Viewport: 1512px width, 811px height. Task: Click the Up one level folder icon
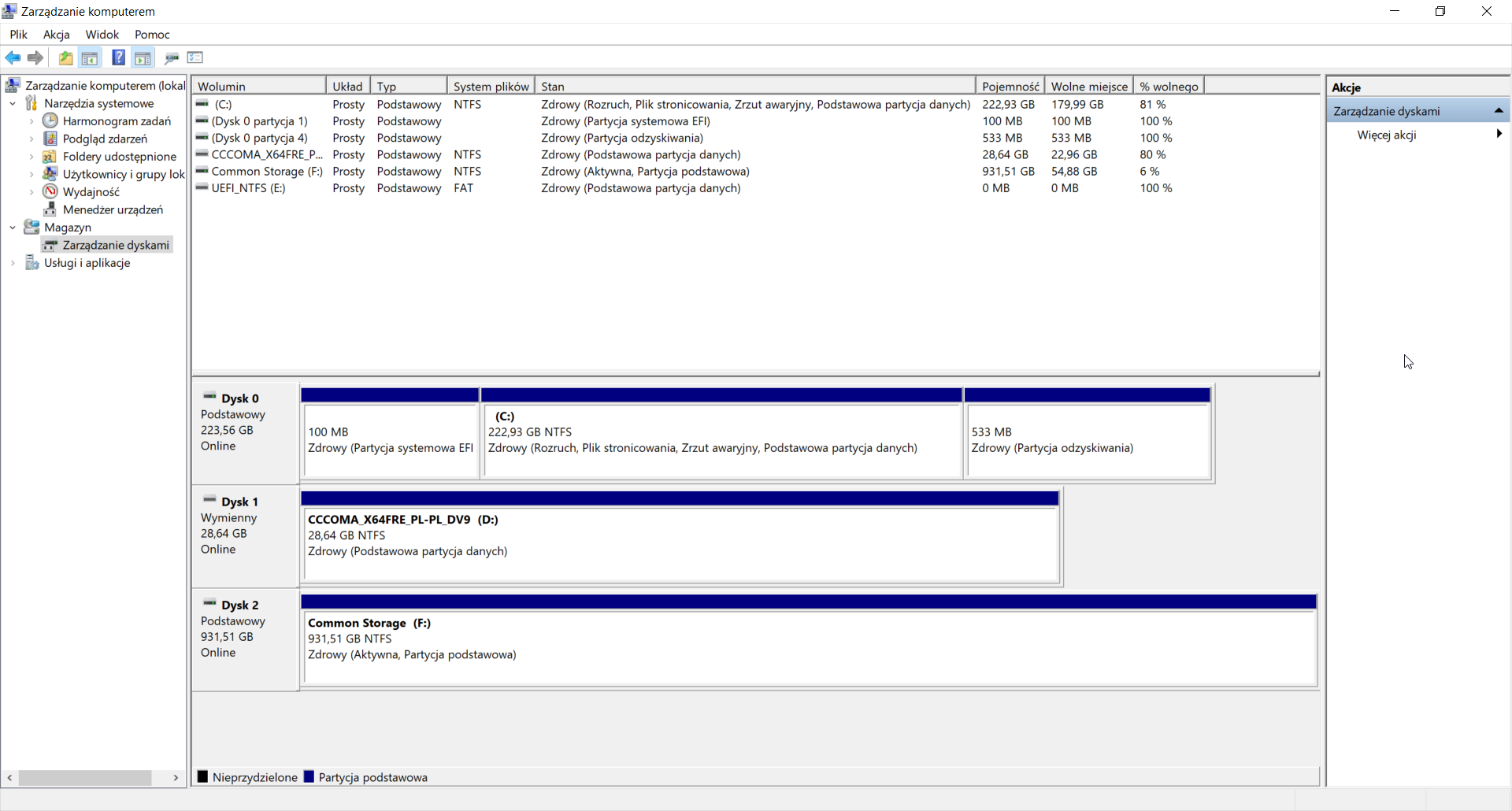click(x=66, y=57)
